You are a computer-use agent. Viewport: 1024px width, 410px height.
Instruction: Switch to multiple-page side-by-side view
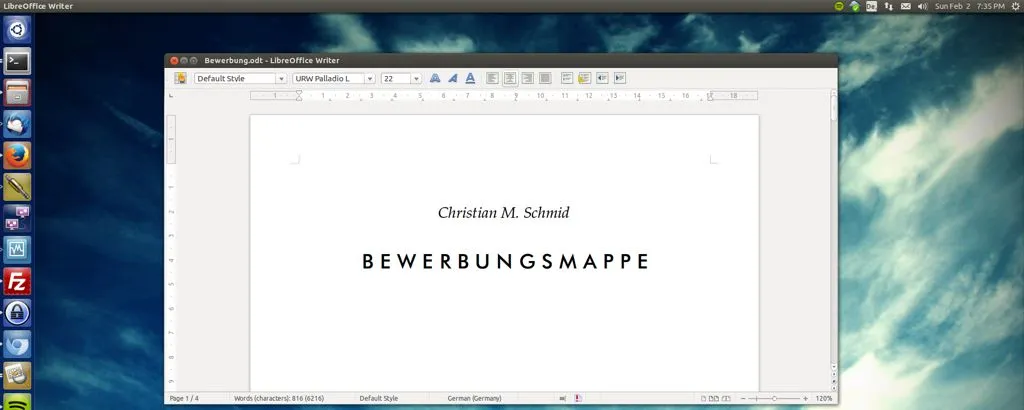click(714, 398)
